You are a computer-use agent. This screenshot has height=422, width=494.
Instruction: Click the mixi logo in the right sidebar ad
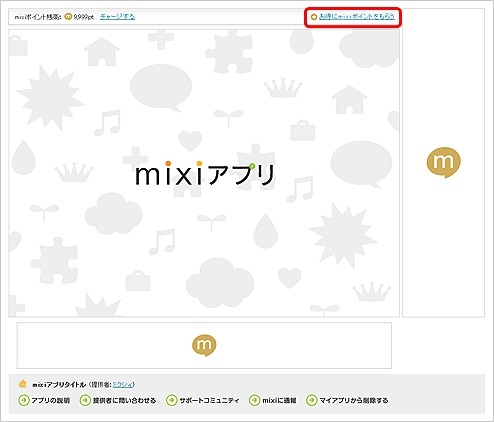(x=444, y=162)
